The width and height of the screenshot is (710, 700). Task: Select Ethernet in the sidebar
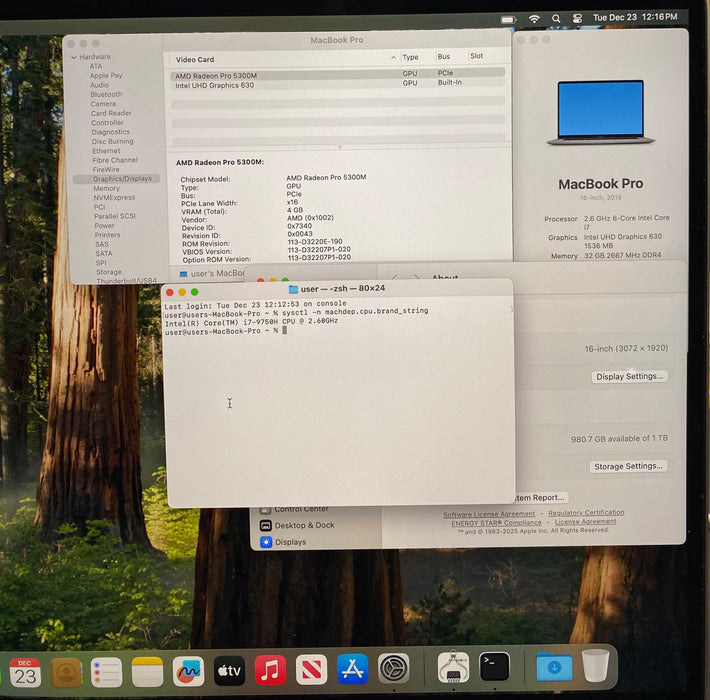point(106,151)
